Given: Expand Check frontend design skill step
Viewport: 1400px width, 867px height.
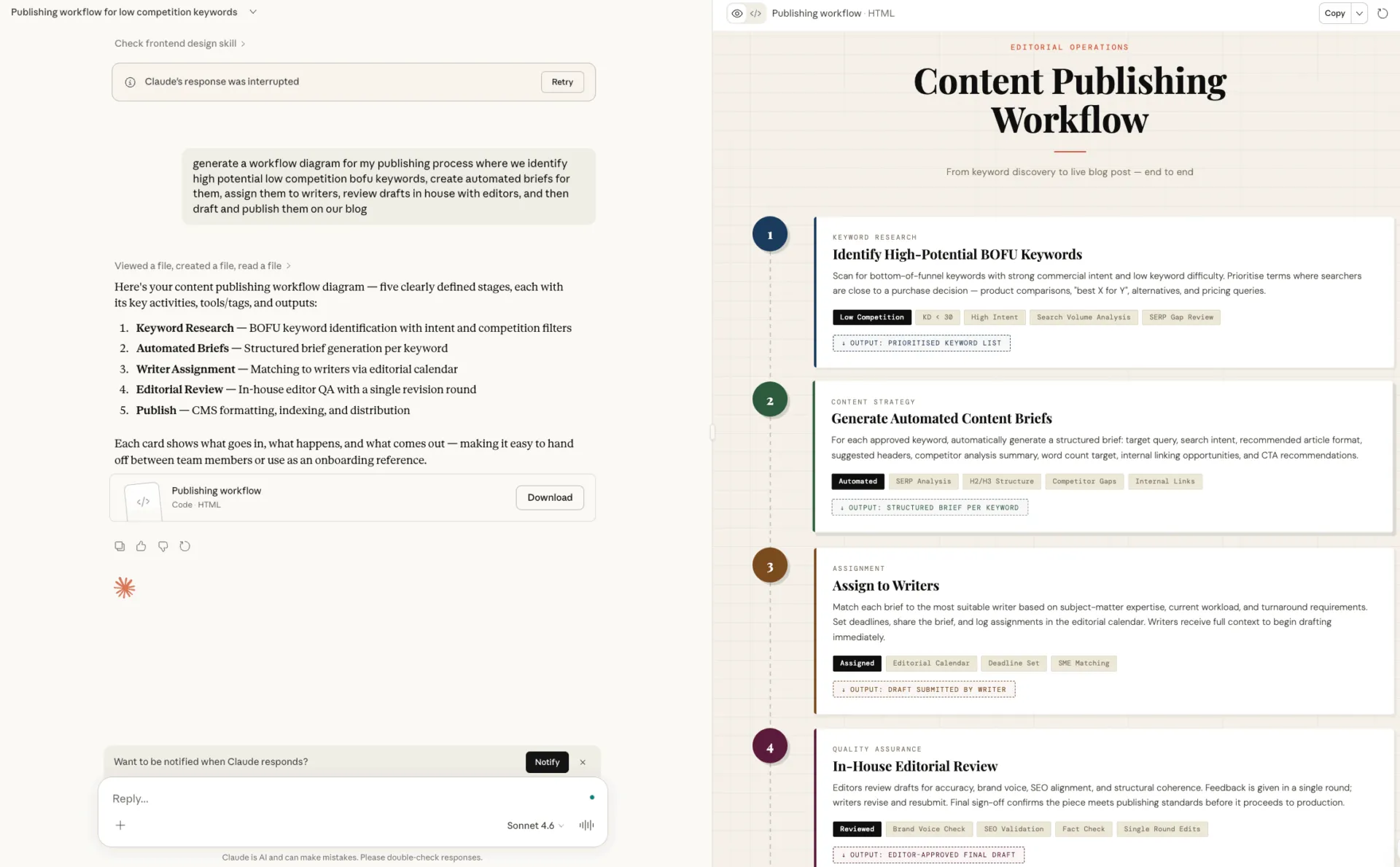Looking at the screenshot, I should pos(179,43).
